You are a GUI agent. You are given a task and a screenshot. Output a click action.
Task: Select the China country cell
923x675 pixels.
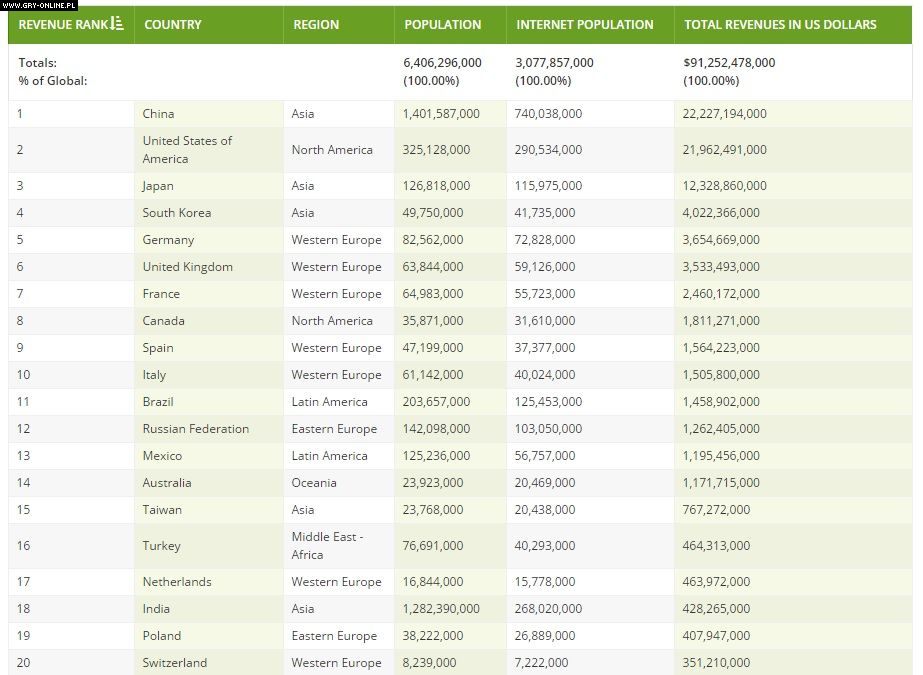[x=159, y=114]
